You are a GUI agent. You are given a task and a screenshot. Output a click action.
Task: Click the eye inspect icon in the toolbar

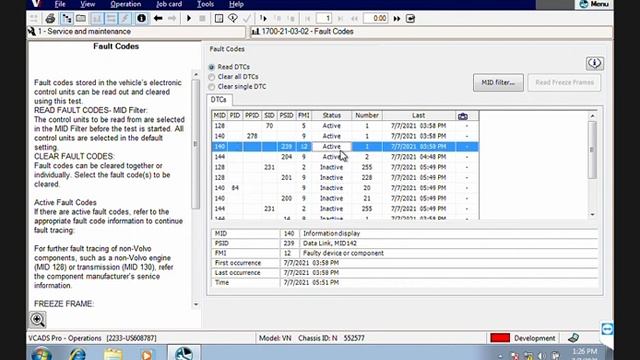233,18
